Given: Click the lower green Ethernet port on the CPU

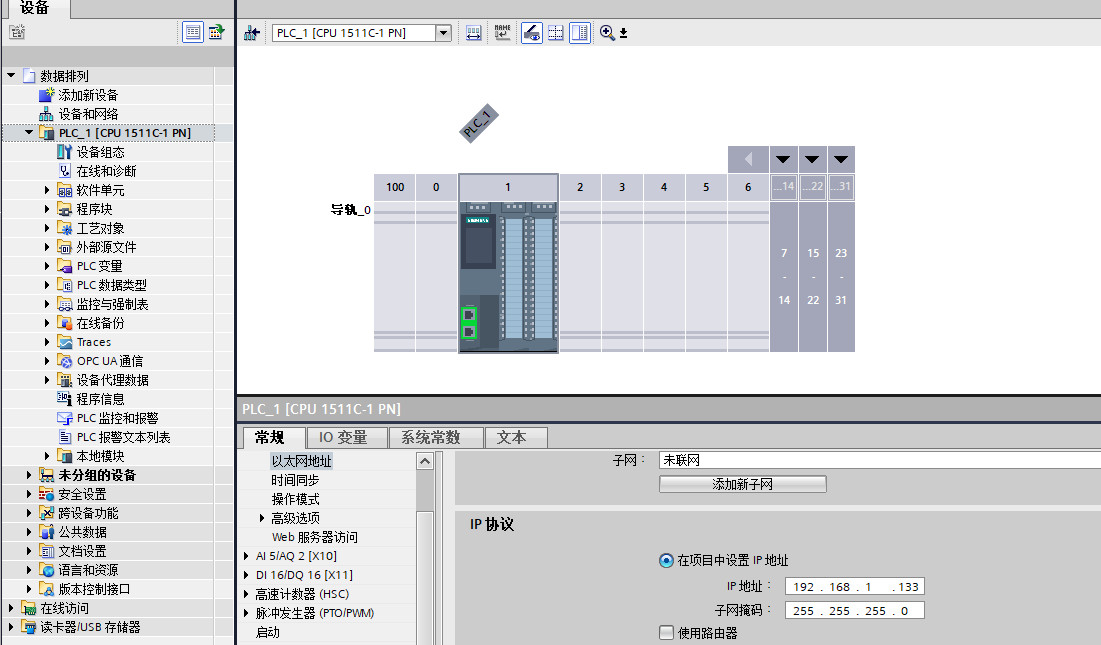Looking at the screenshot, I should tap(469, 331).
